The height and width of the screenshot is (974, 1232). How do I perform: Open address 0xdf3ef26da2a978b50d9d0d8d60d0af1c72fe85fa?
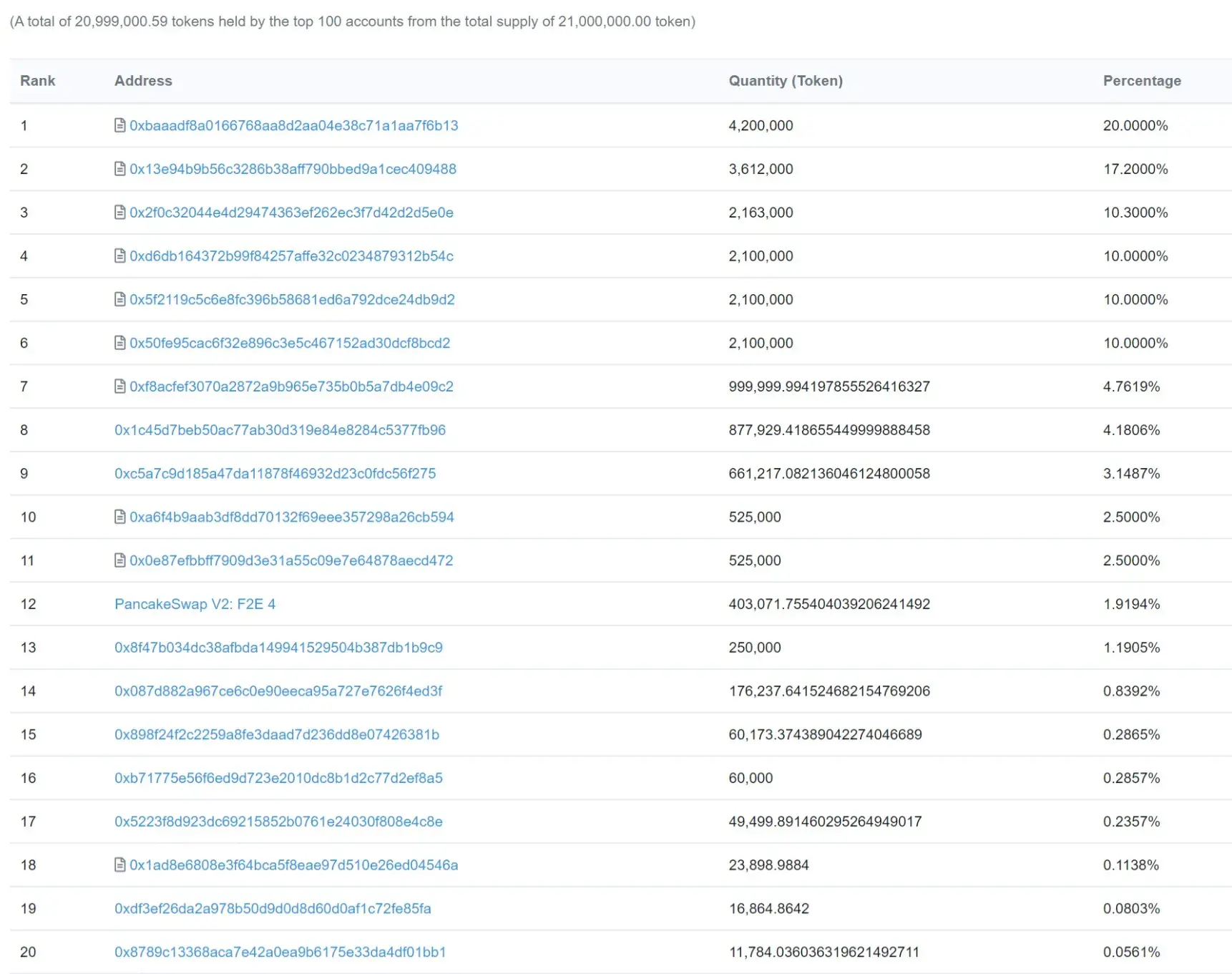click(273, 909)
